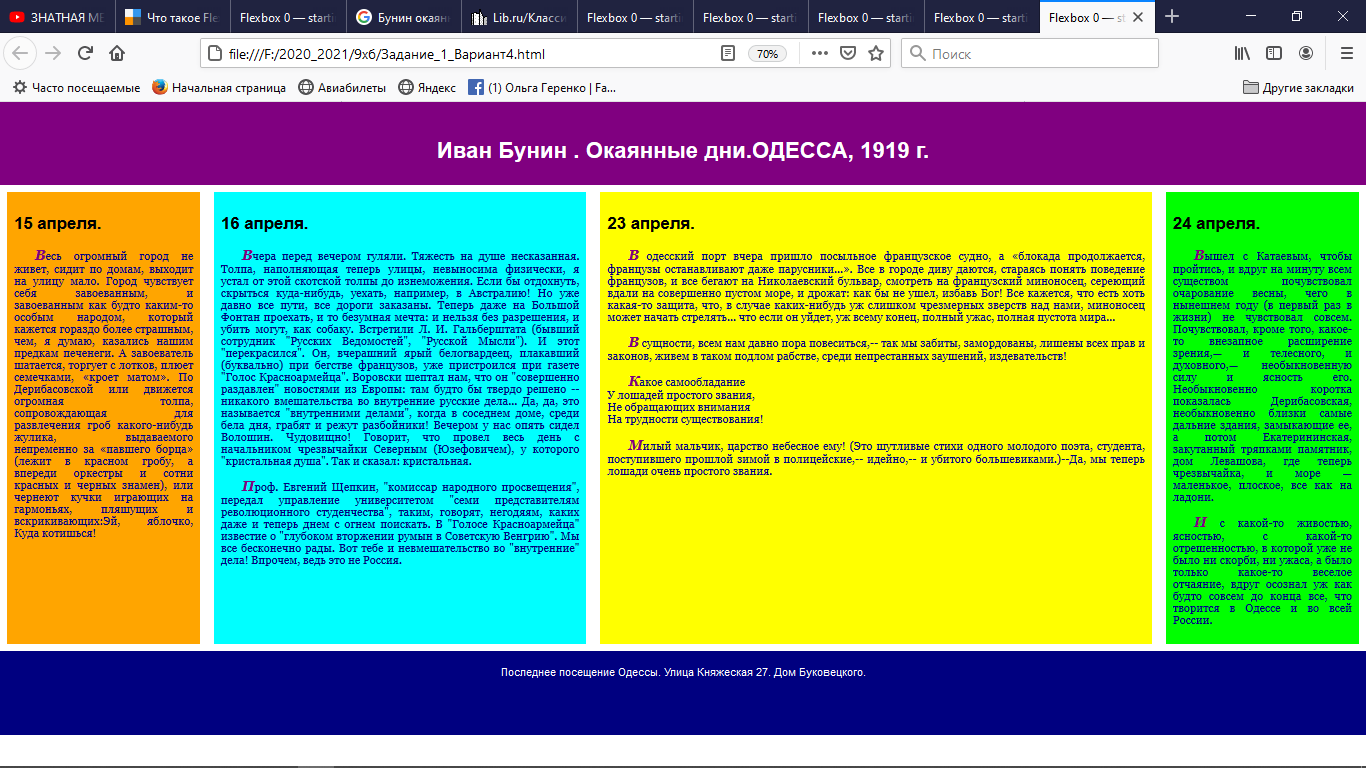Screen dimensions: 1366x768
Task: Save page to Pocket
Action: [847, 54]
